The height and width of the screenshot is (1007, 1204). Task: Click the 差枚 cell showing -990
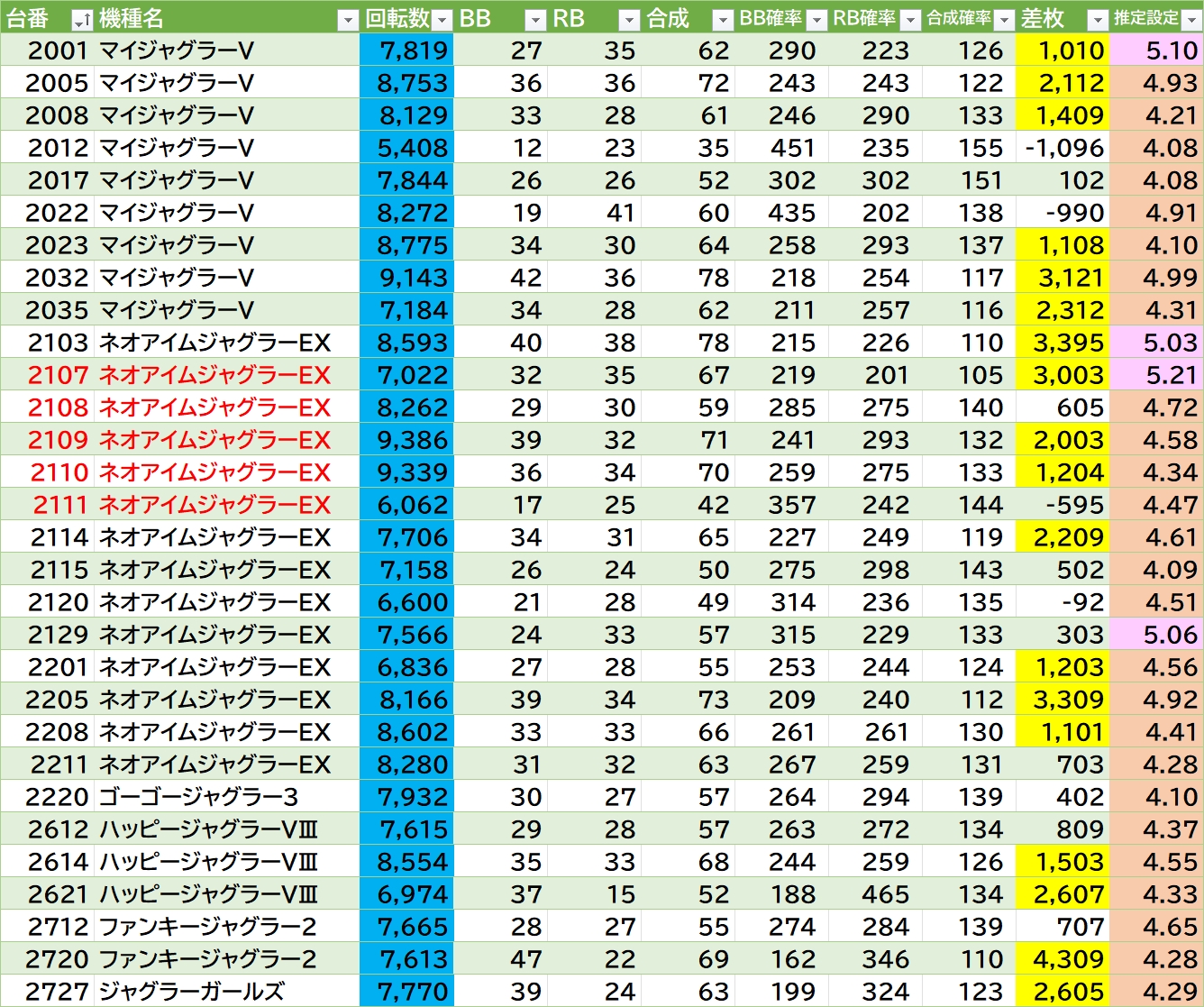pos(1063,213)
